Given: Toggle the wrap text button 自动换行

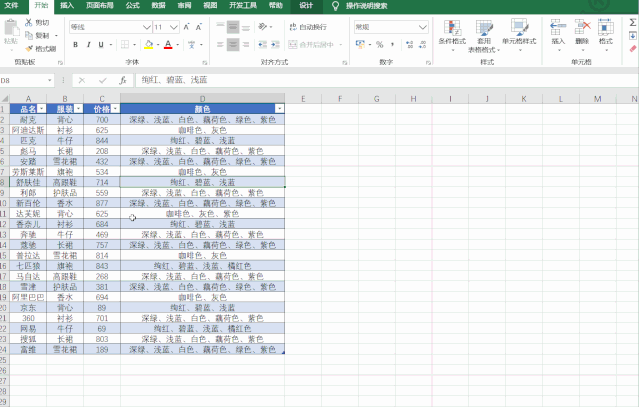Looking at the screenshot, I should pyautogui.click(x=308, y=27).
